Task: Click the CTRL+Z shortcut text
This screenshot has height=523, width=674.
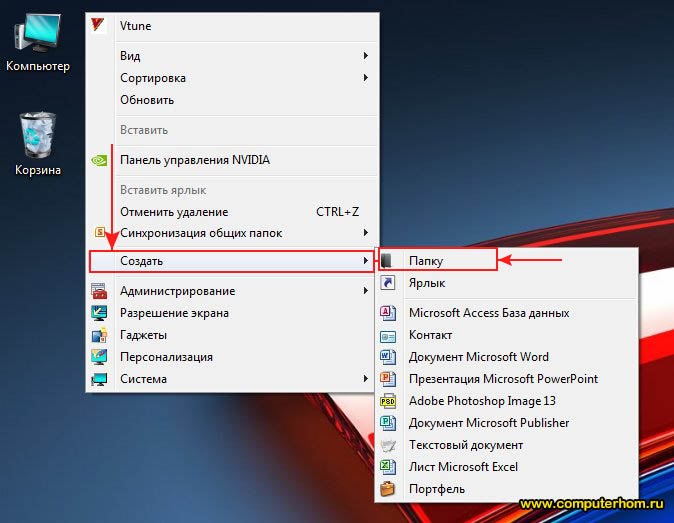Action: coord(337,212)
